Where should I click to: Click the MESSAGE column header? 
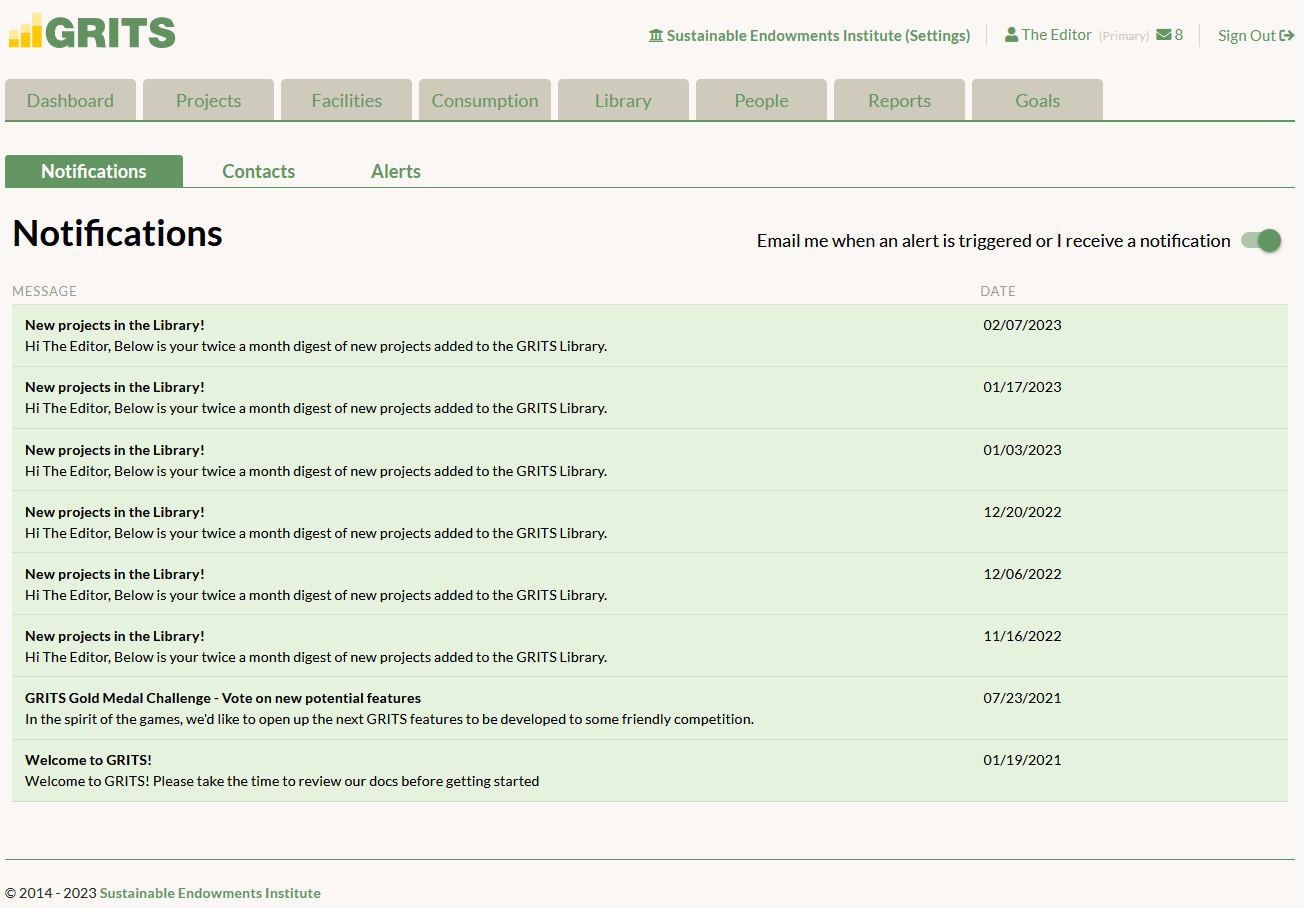pos(44,291)
